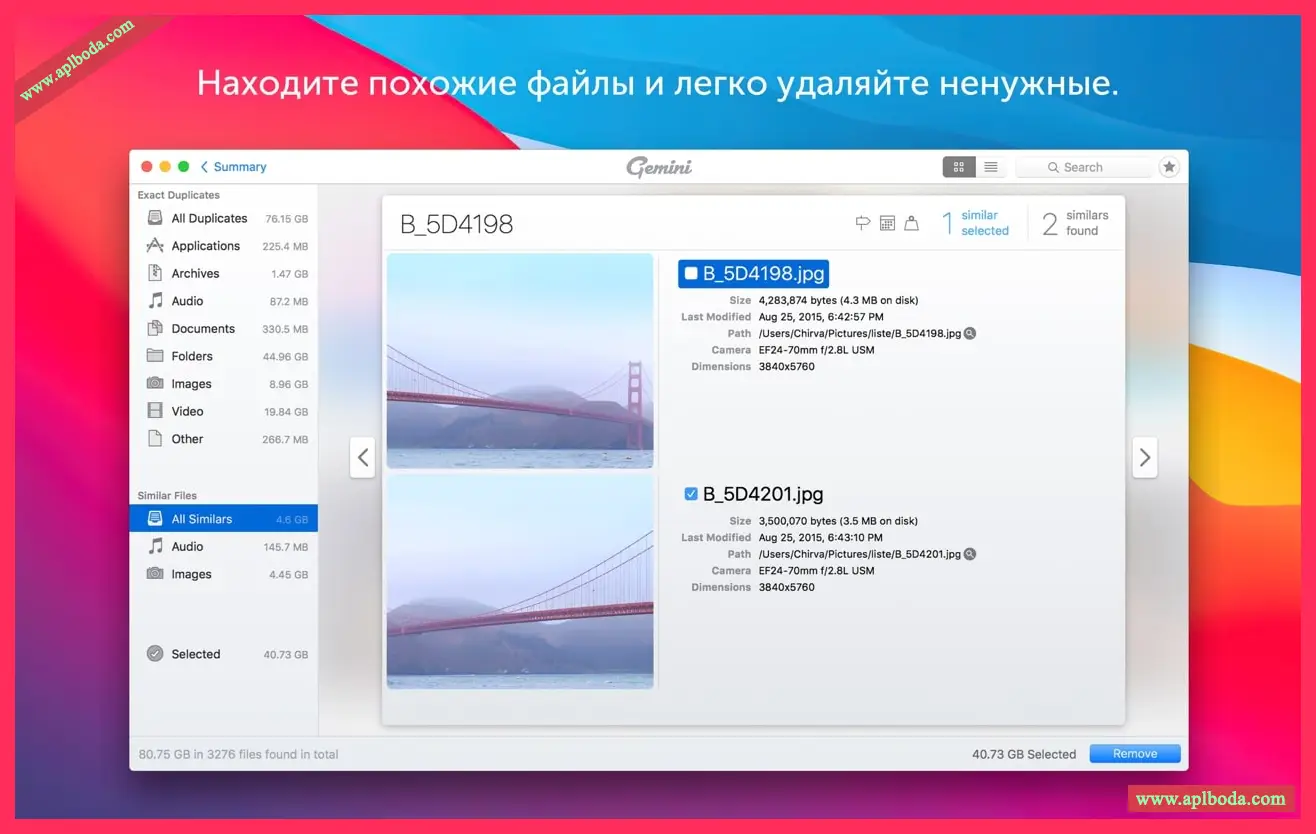Click the B_5D4201.jpg file name
This screenshot has width=1316, height=834.
click(x=763, y=494)
